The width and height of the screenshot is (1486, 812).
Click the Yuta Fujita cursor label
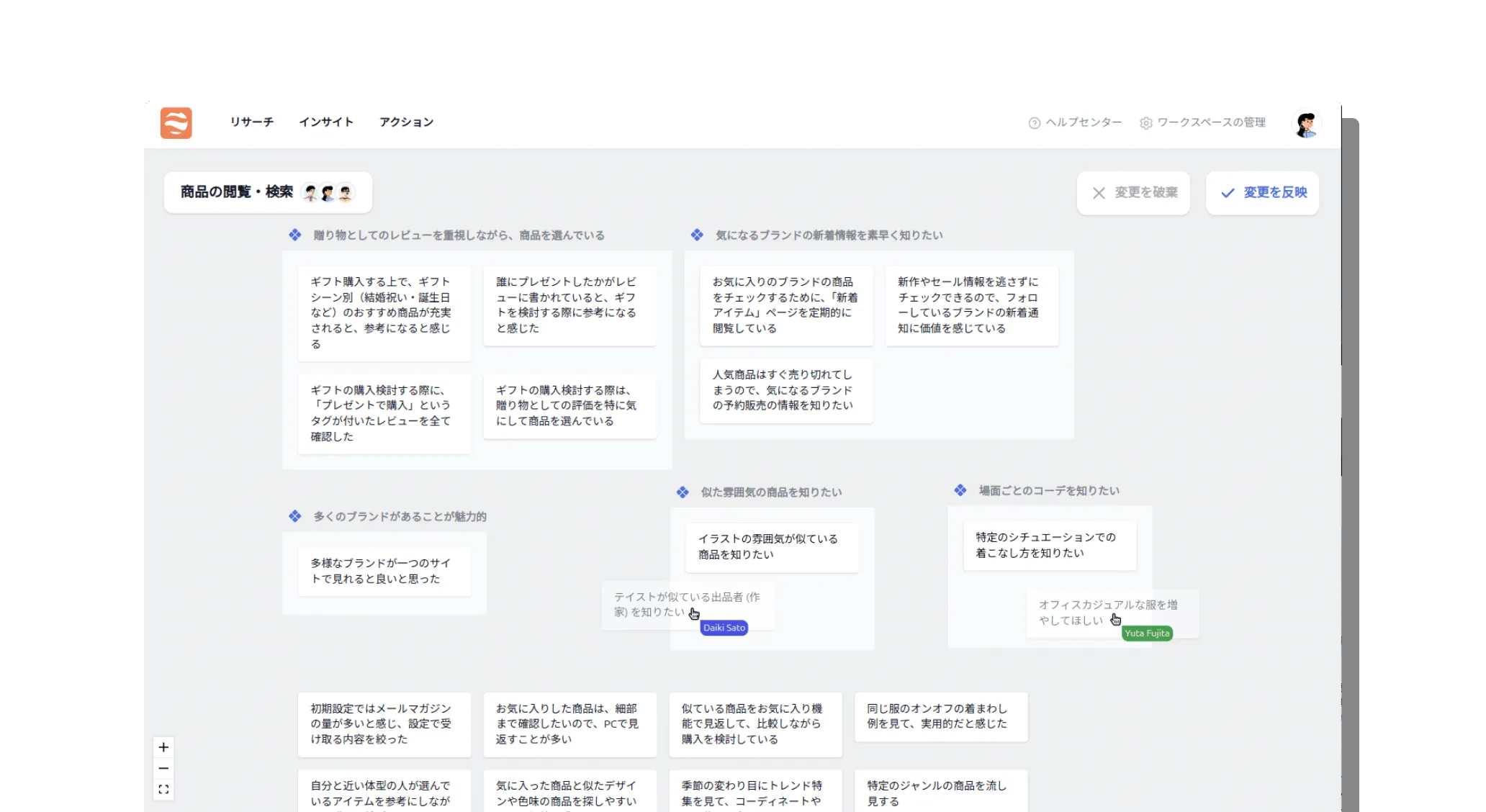click(x=1147, y=633)
